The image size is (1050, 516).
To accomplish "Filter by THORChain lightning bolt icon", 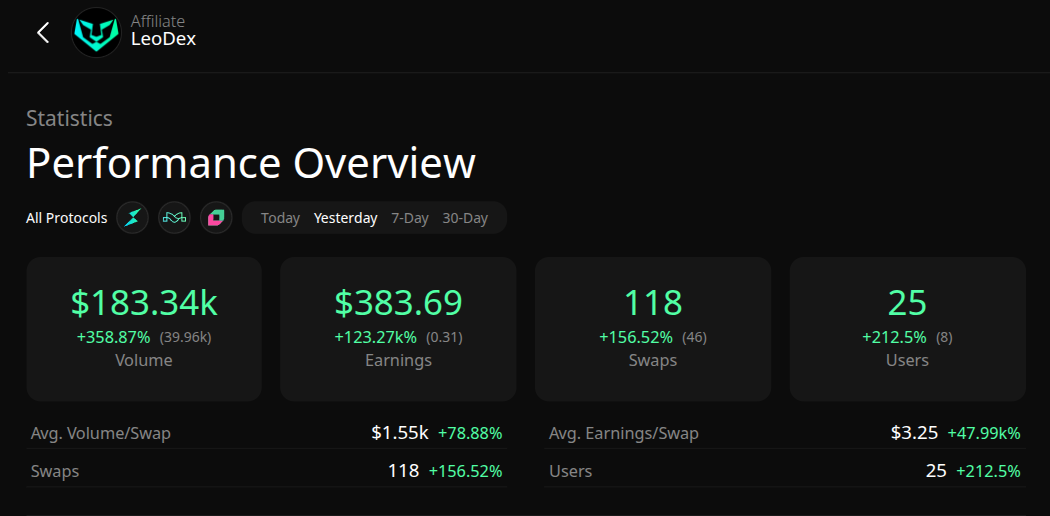I will 132,218.
